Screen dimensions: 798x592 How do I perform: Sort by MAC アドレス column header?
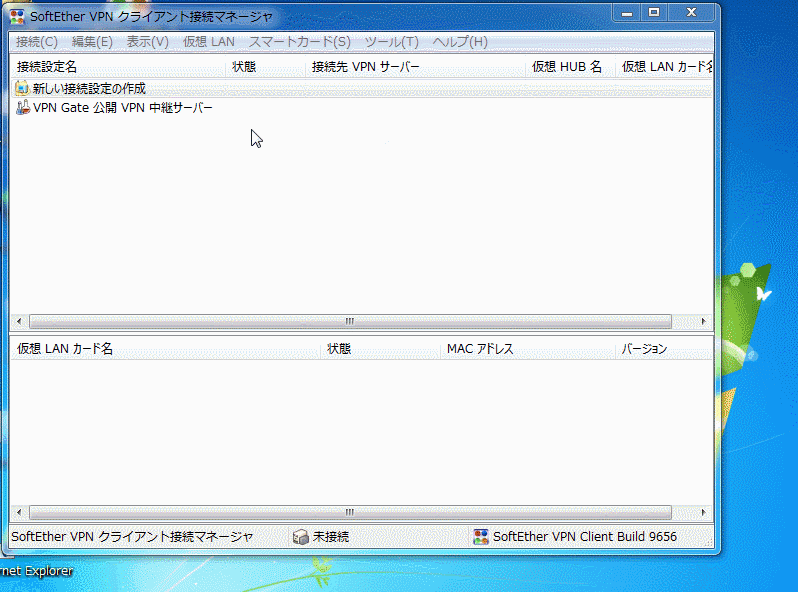(528, 349)
